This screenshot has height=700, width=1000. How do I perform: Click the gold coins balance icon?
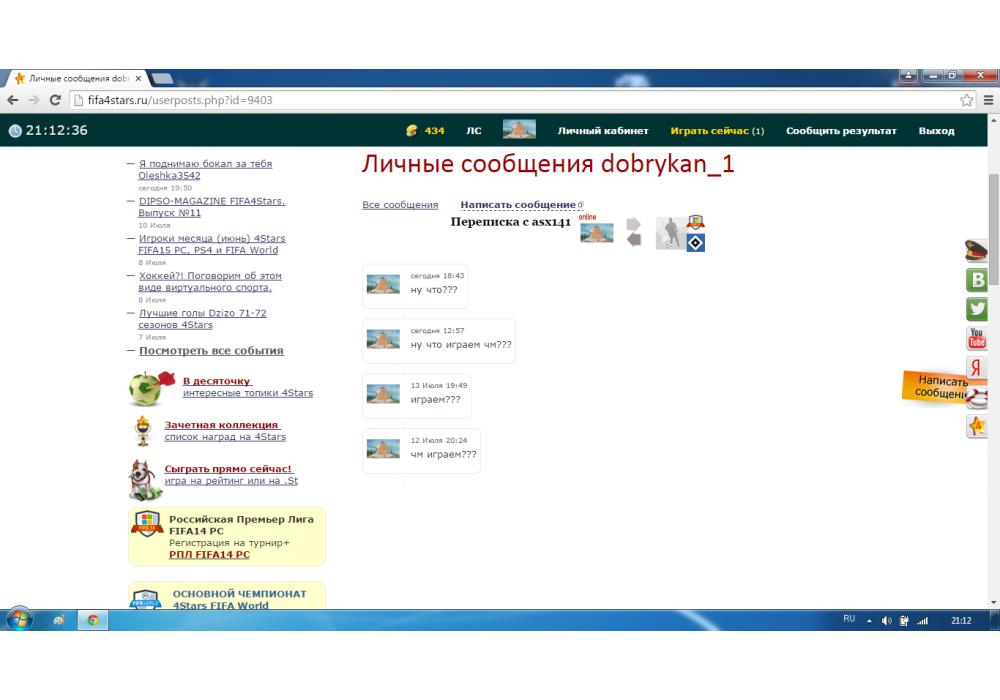coord(412,131)
